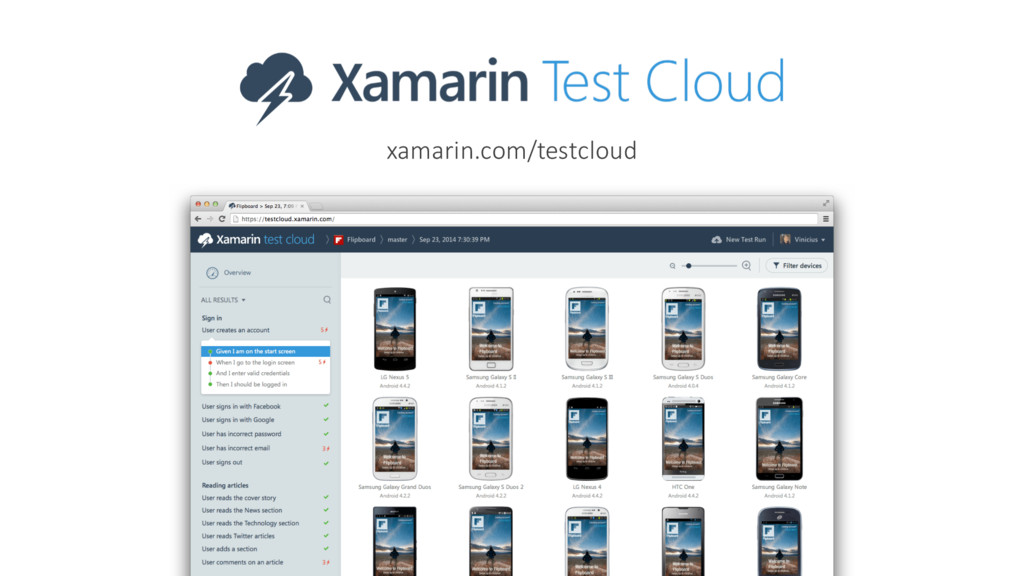Click master in the breadcrumb
This screenshot has height=576, width=1024.
397,240
